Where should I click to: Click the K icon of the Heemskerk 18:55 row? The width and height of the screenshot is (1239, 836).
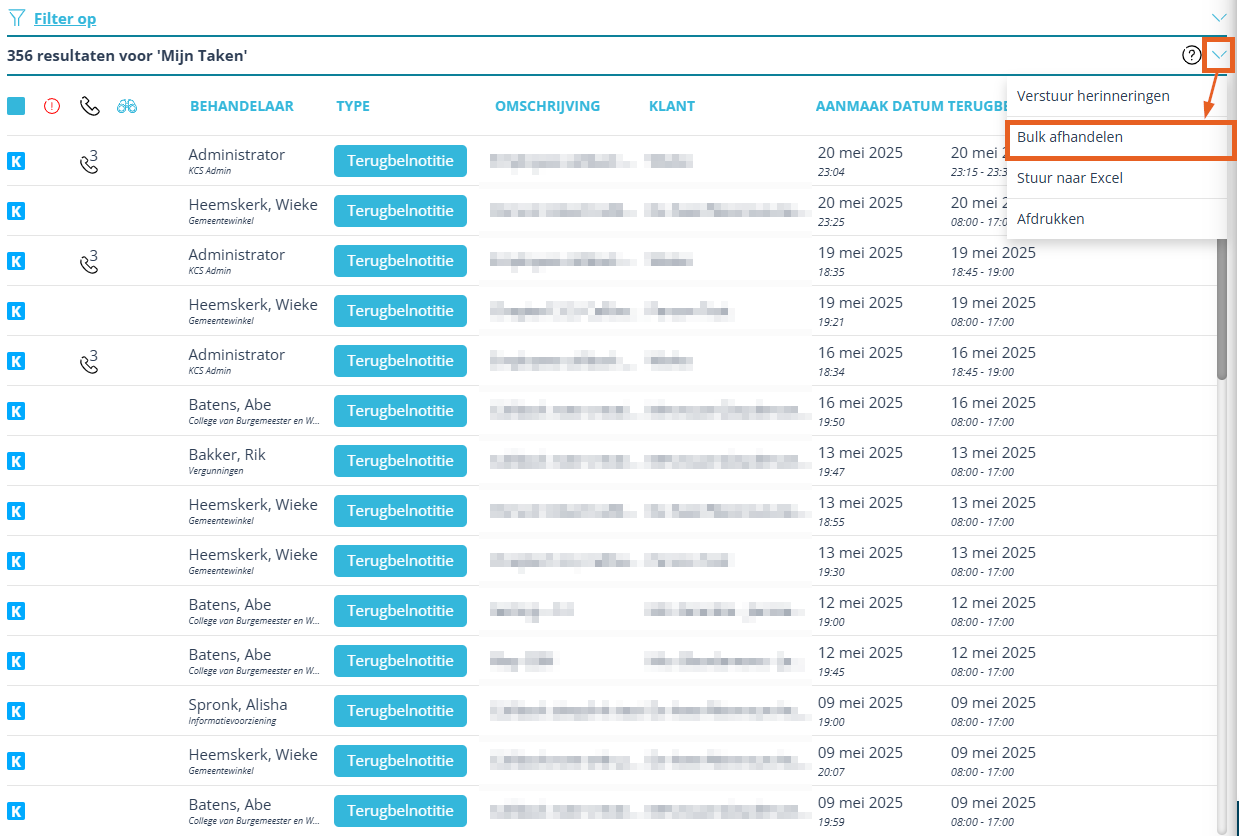(16, 511)
